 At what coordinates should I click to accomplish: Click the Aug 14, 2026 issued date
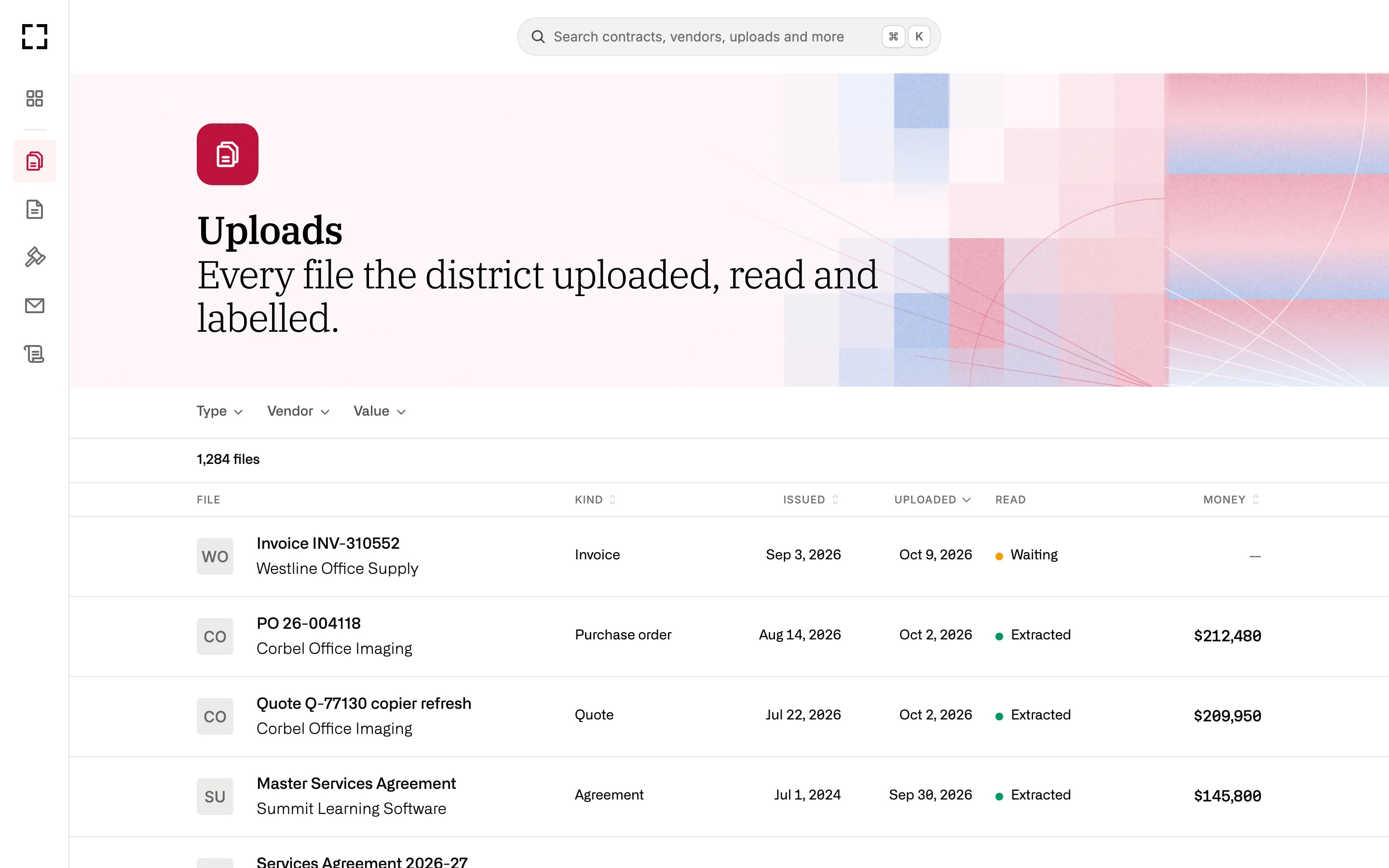[x=800, y=634]
